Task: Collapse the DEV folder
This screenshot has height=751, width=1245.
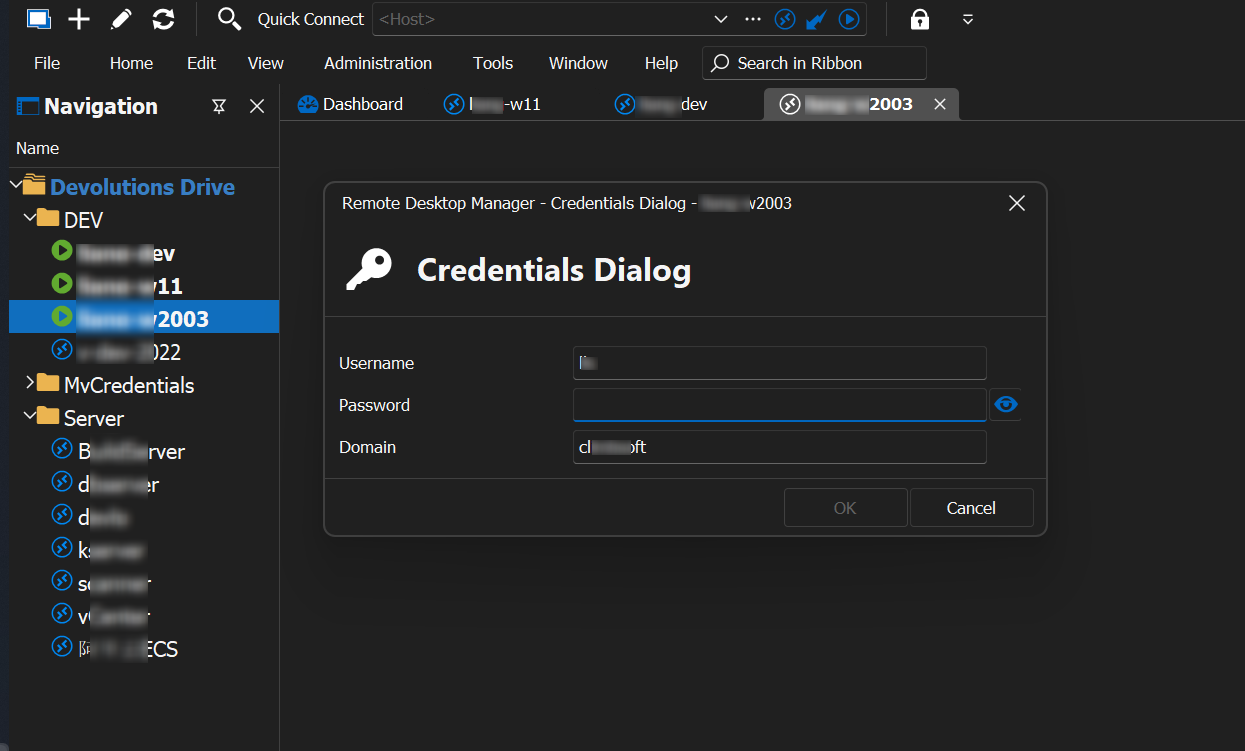Action: click(x=29, y=218)
